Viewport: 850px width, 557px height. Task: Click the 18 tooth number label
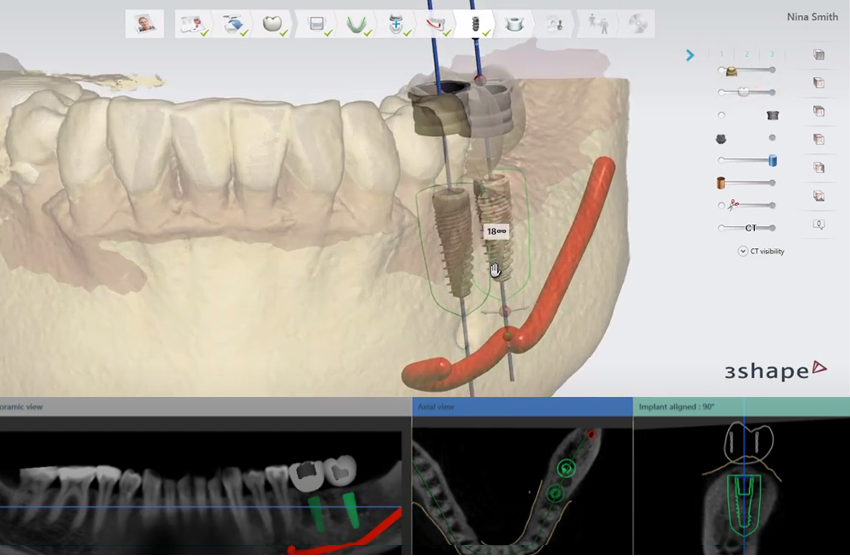pyautogui.click(x=496, y=231)
